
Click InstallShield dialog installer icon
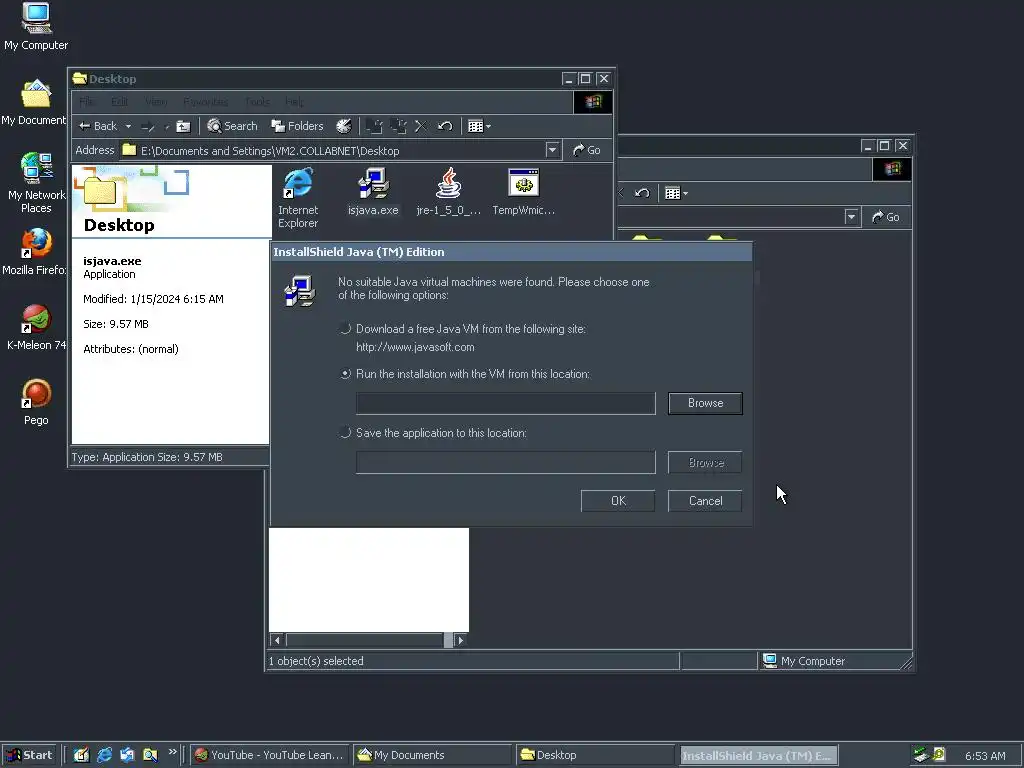pyautogui.click(x=300, y=291)
